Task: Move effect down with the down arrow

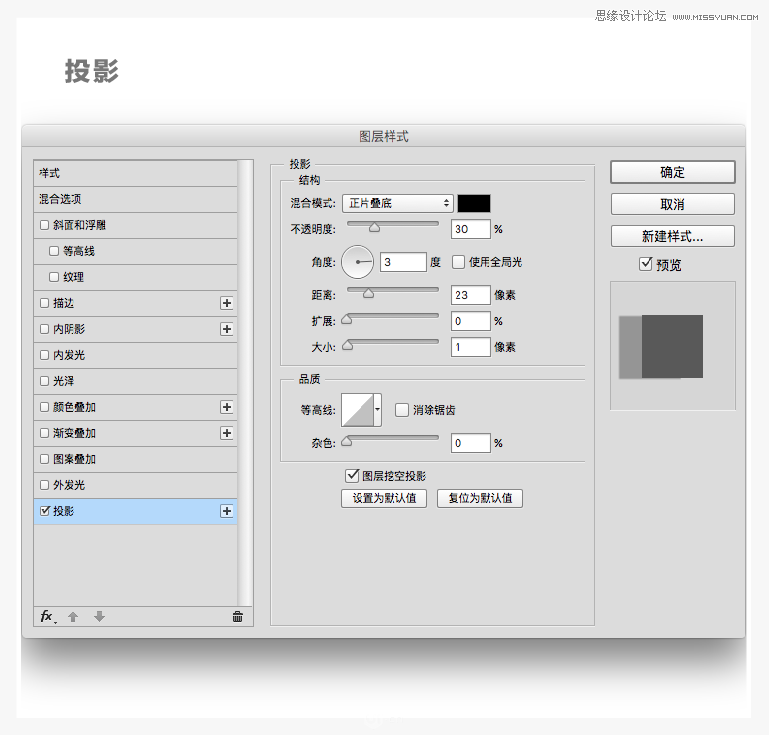Action: (100, 616)
